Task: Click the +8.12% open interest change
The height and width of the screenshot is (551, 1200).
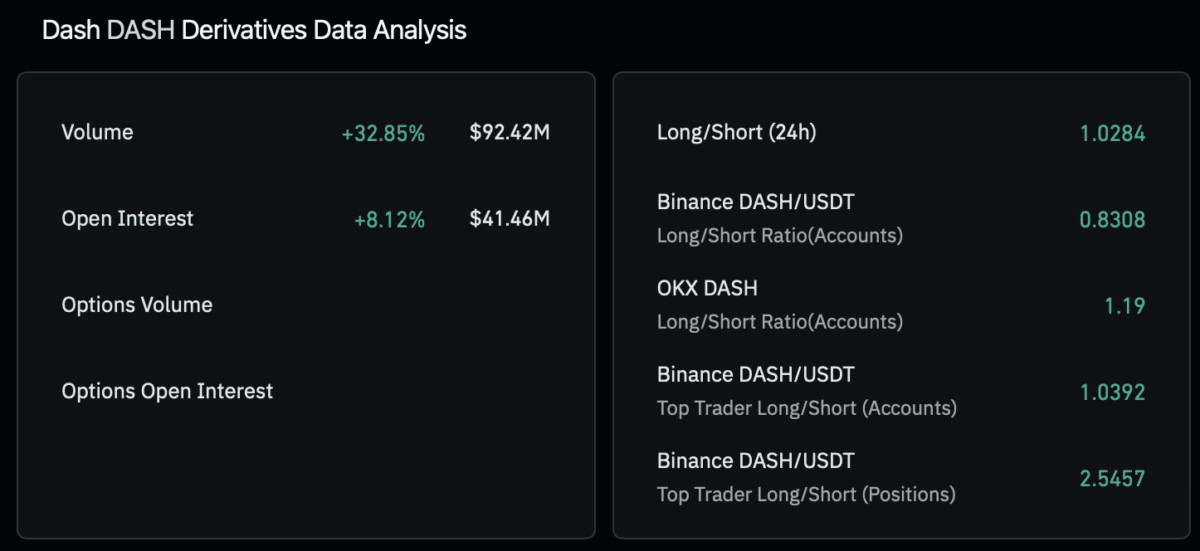Action: click(x=389, y=219)
